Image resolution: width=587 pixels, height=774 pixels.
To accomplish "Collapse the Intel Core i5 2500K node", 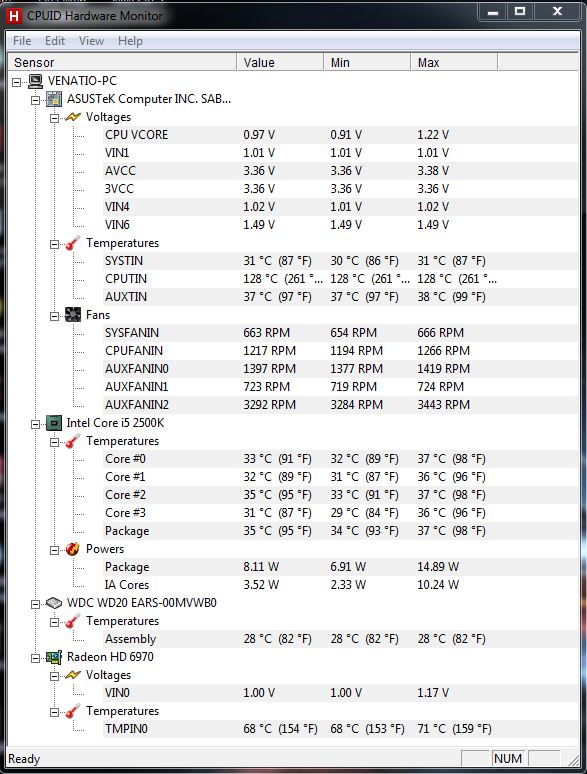I will point(36,424).
